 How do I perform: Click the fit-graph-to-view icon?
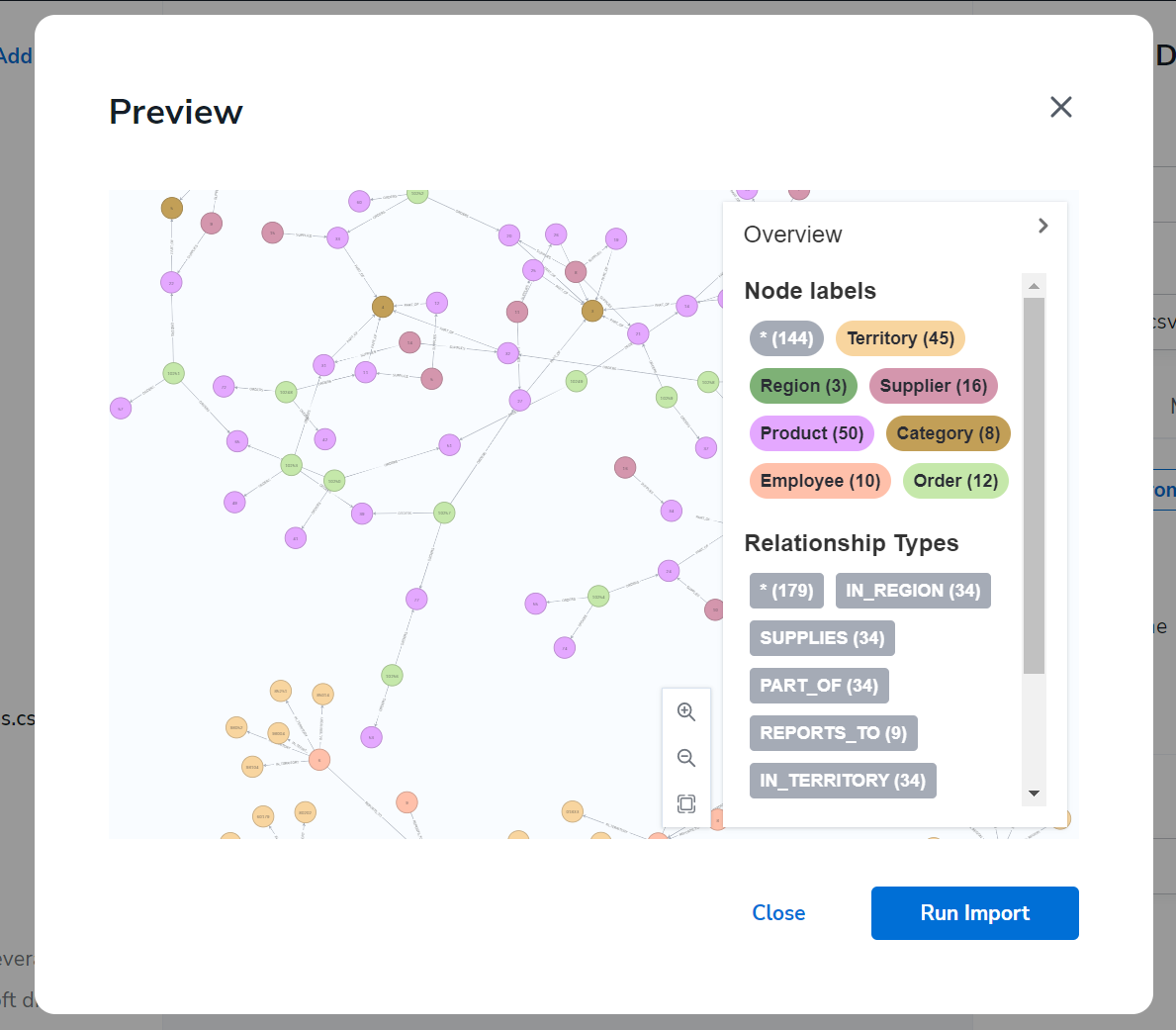pyautogui.click(x=686, y=804)
